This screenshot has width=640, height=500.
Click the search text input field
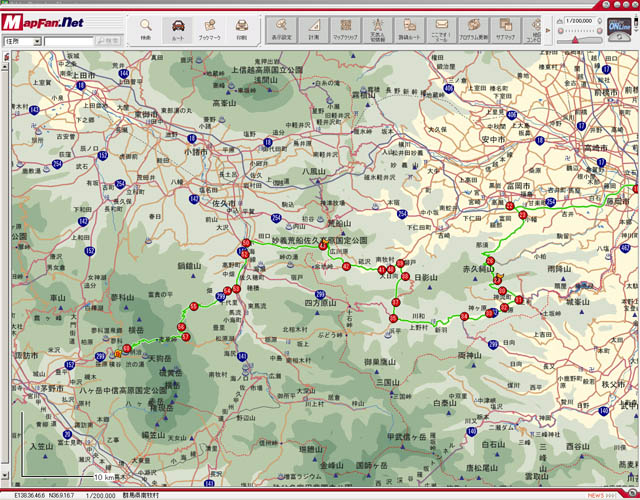[x=70, y=42]
